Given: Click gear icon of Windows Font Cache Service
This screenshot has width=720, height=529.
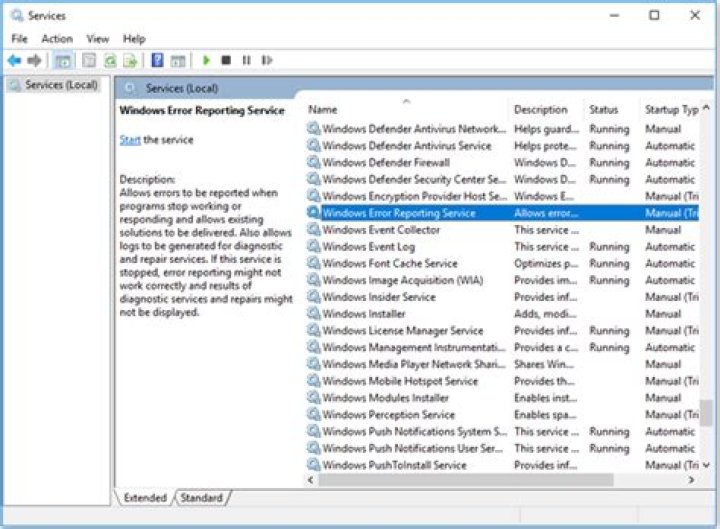Looking at the screenshot, I should click(313, 263).
